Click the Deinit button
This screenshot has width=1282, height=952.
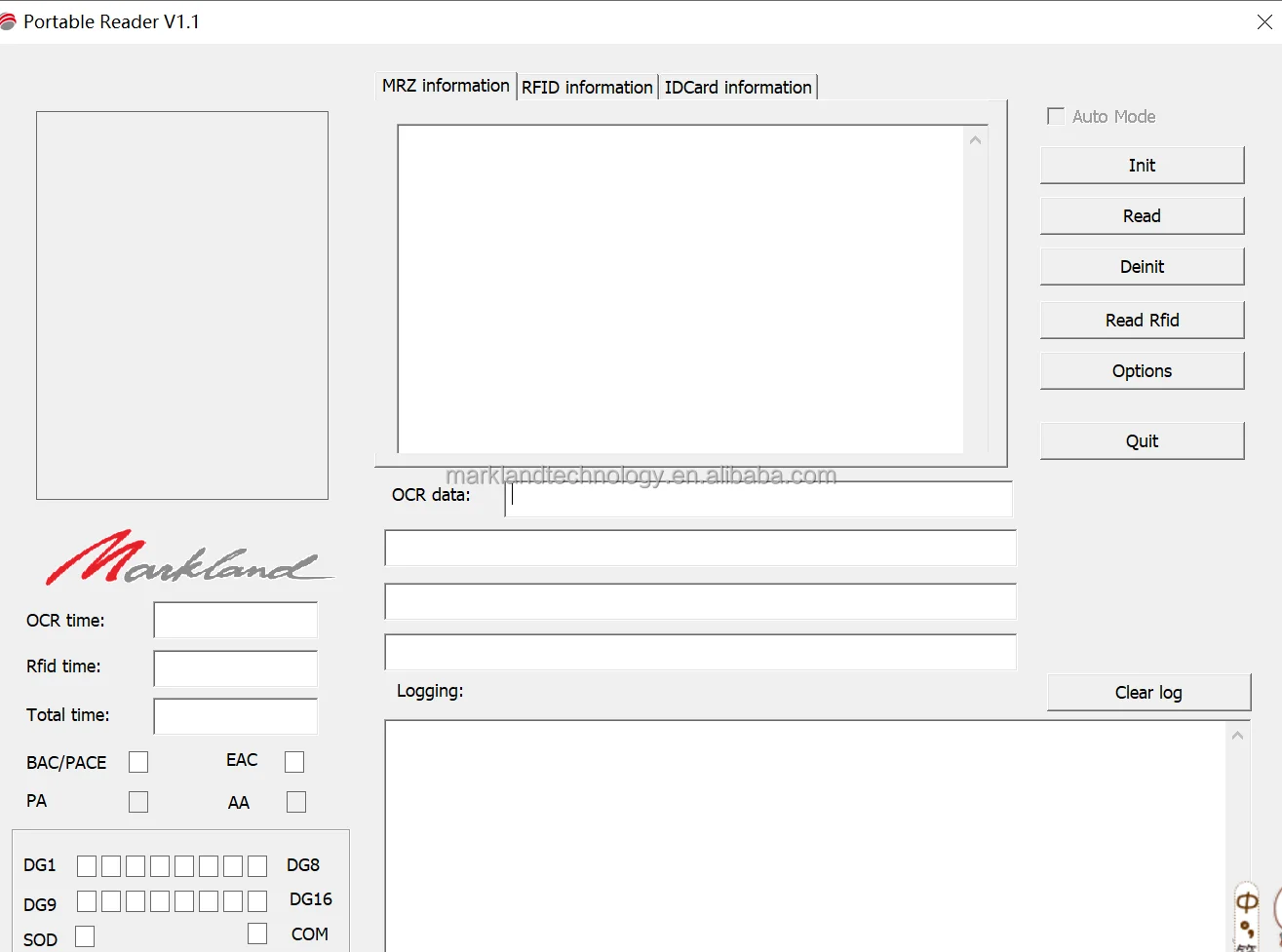click(1142, 266)
